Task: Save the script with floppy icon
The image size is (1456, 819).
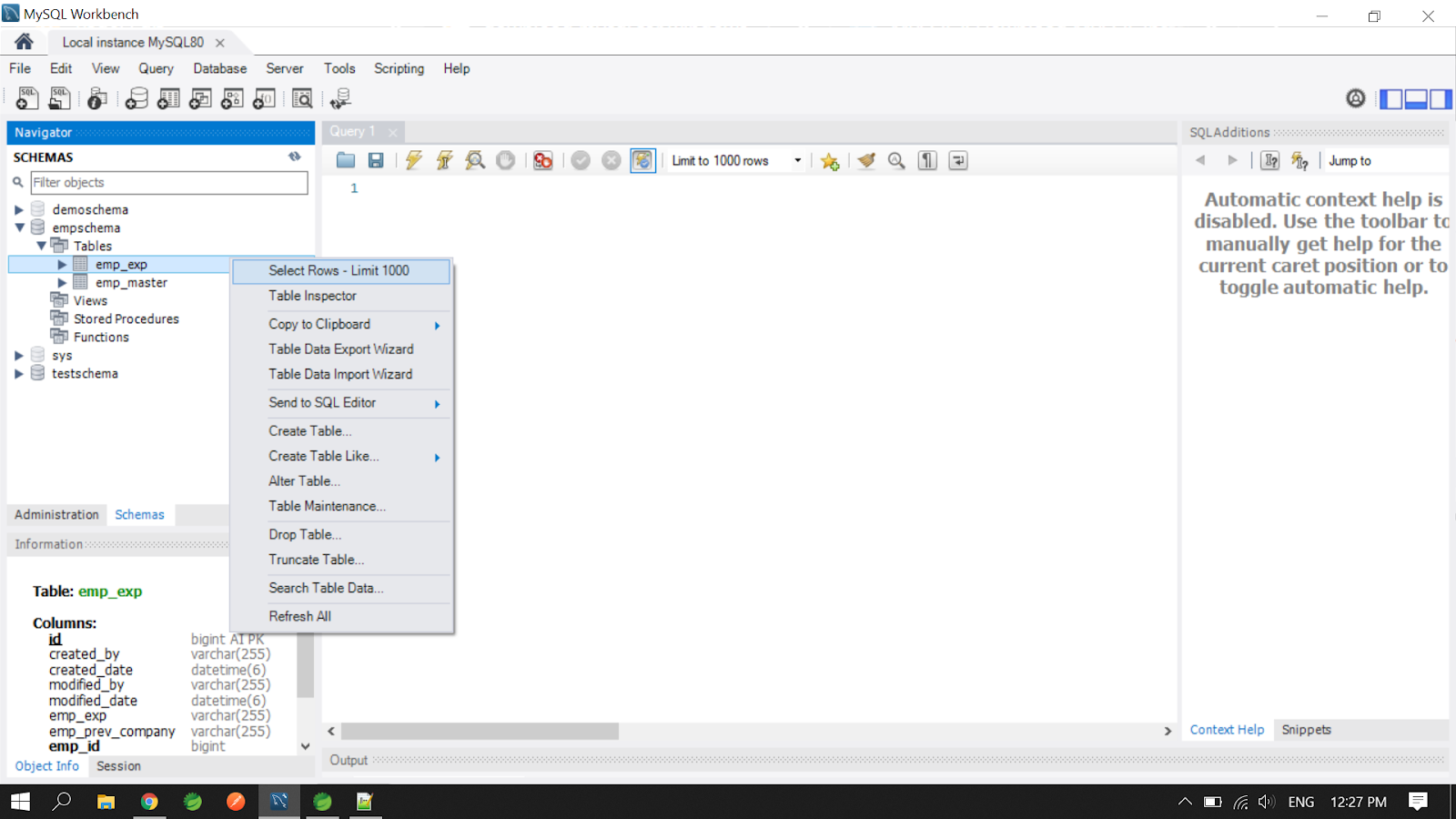Action: (376, 160)
